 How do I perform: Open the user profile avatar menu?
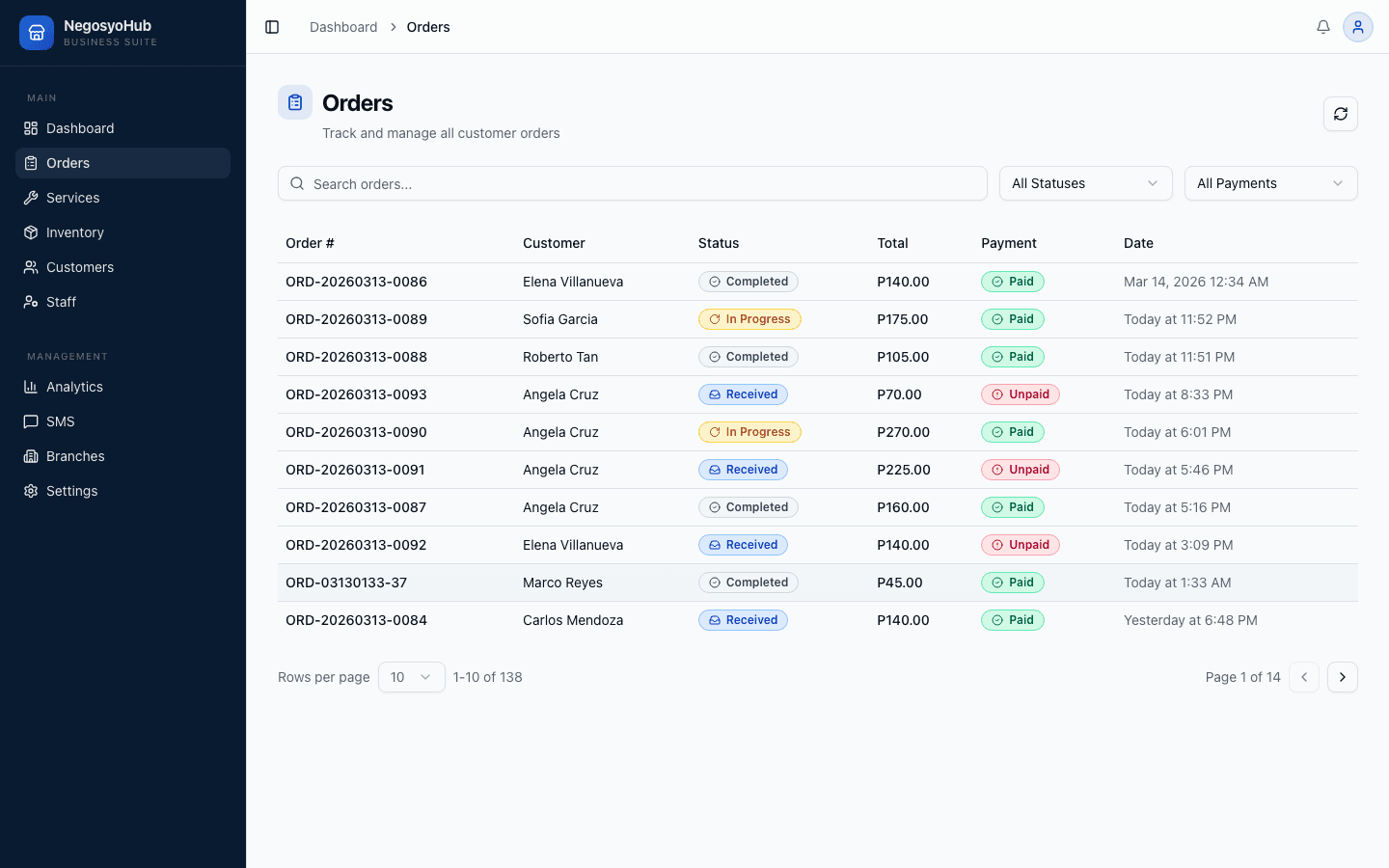point(1358,27)
